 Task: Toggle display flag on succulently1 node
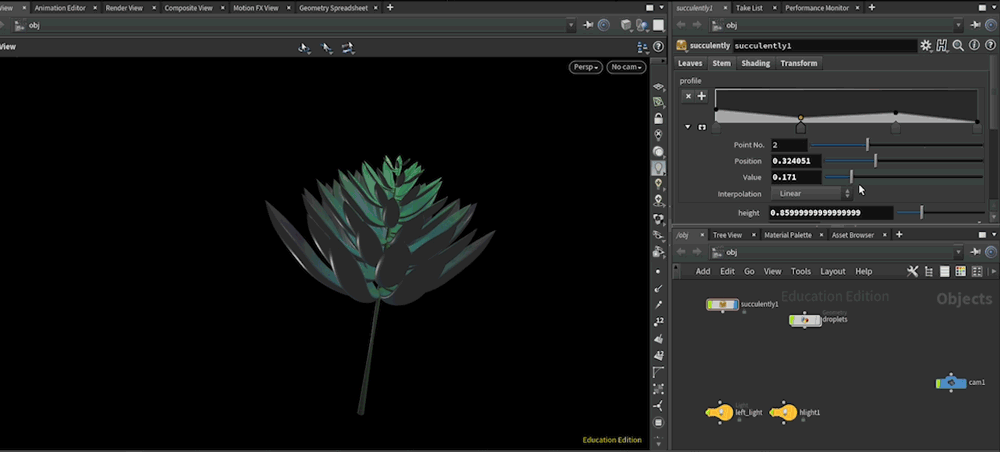735,305
